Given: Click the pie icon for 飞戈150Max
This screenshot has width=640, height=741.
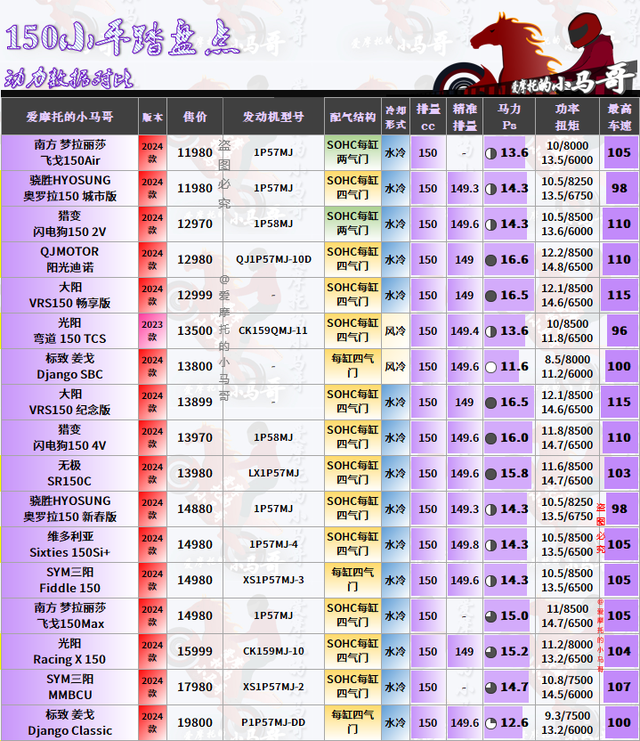Looking at the screenshot, I should 491,616.
